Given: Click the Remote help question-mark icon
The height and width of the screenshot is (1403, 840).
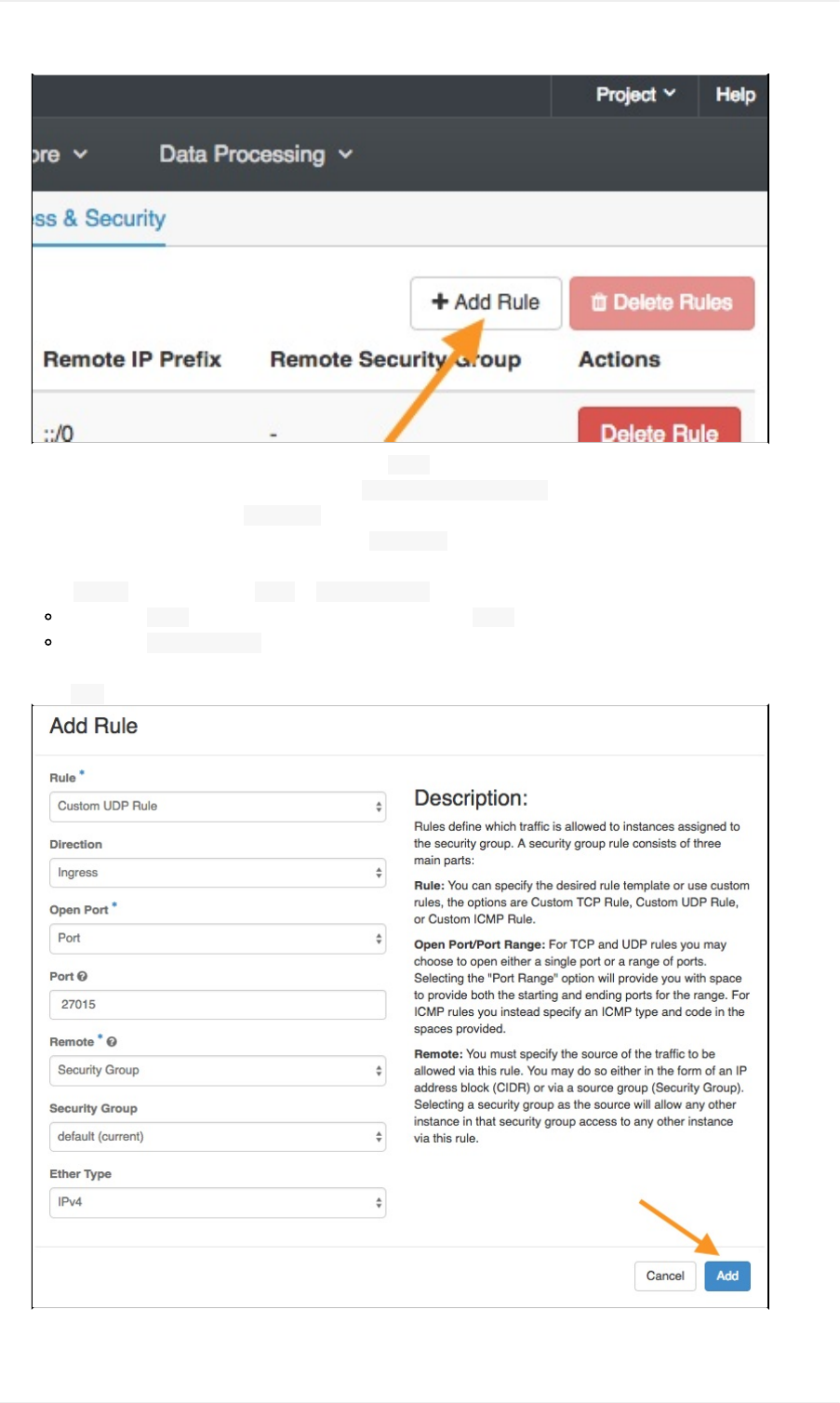Looking at the screenshot, I should click(x=112, y=1042).
